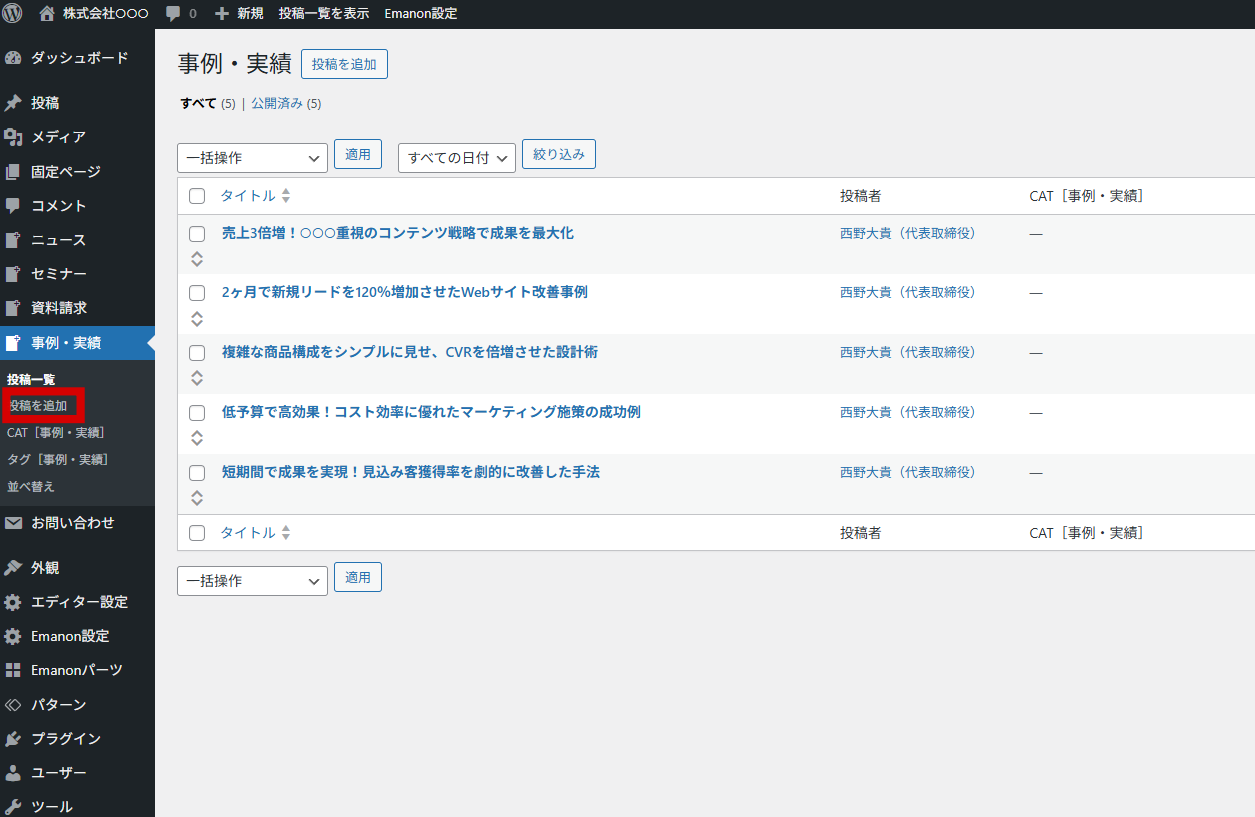Click the top 適用 button
This screenshot has width=1255, height=817.
click(358, 154)
